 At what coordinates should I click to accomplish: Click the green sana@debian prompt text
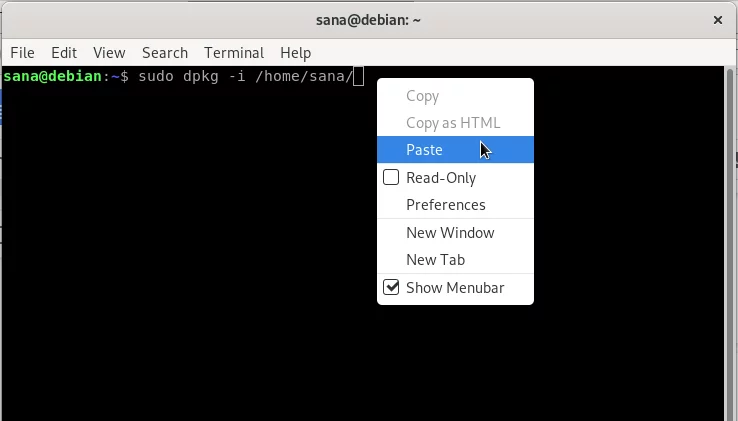point(52,76)
